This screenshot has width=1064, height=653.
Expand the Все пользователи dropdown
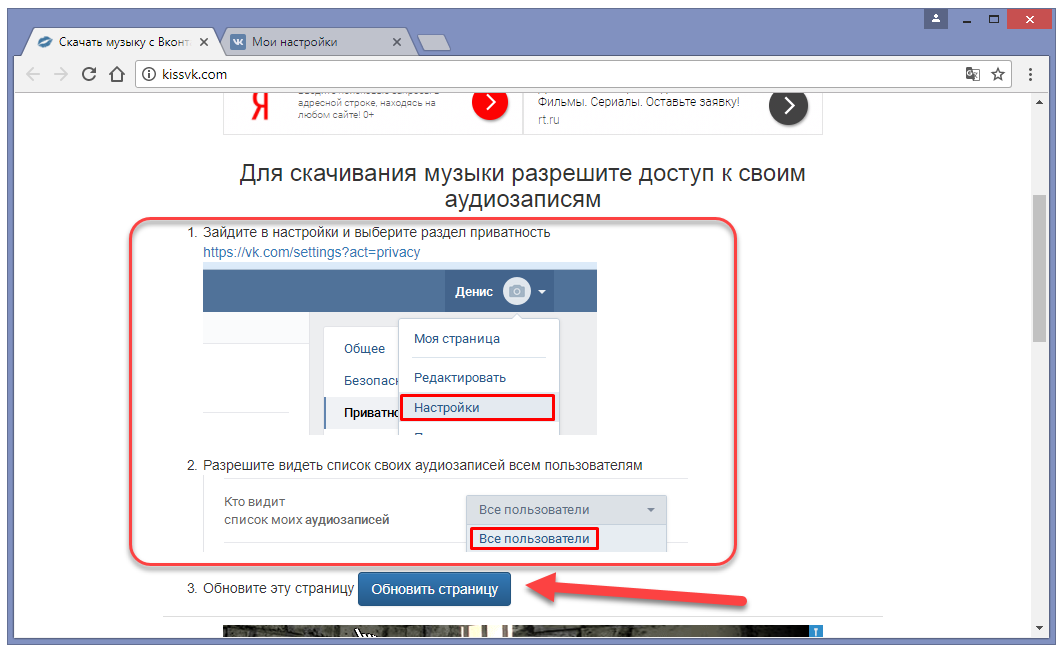[566, 510]
